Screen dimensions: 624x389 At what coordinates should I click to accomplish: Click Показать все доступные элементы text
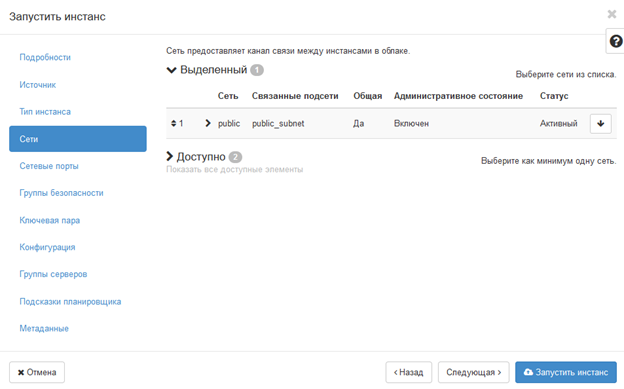(x=234, y=170)
